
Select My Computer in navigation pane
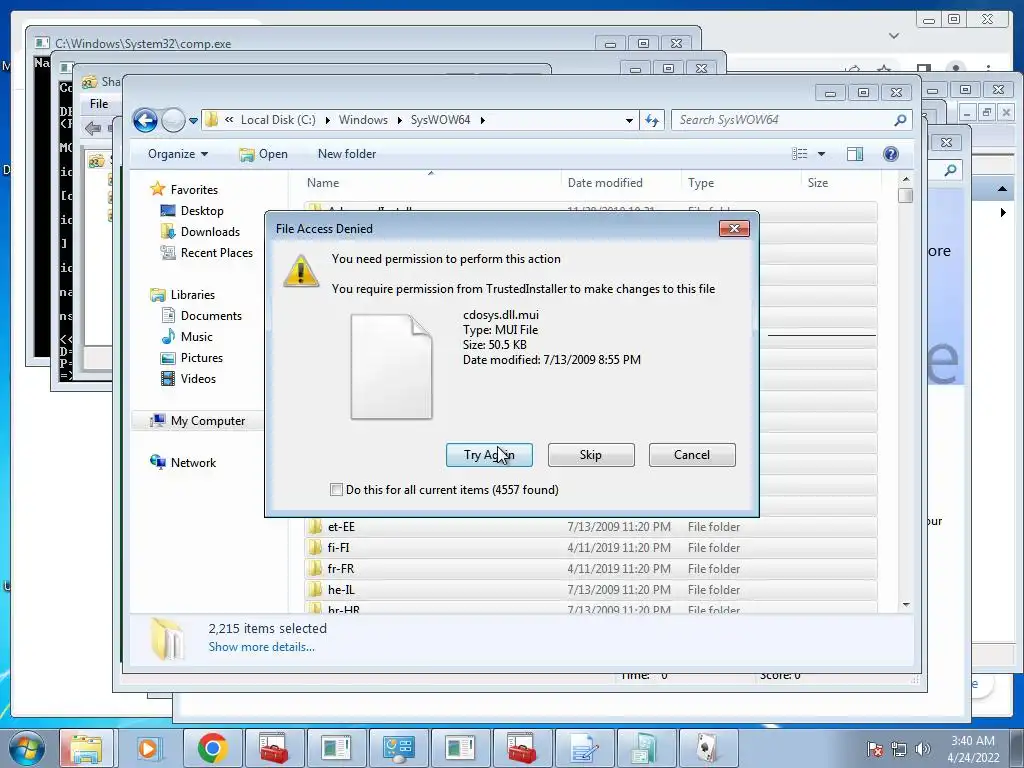(208, 421)
